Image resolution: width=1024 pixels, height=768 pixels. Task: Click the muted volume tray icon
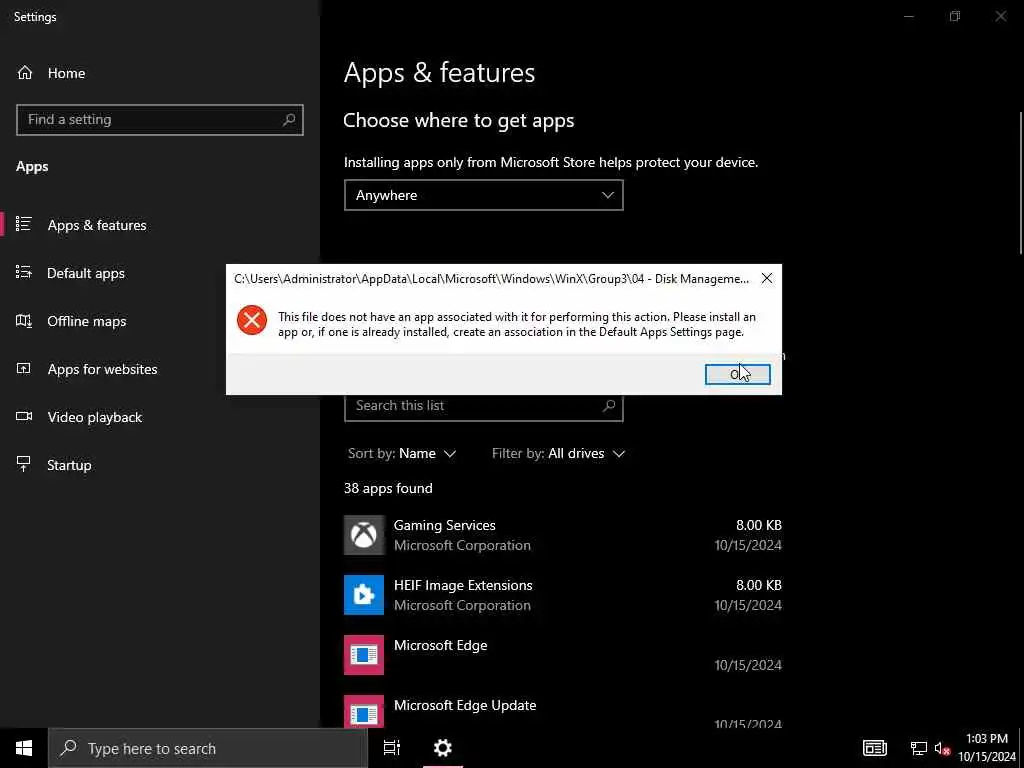click(942, 748)
